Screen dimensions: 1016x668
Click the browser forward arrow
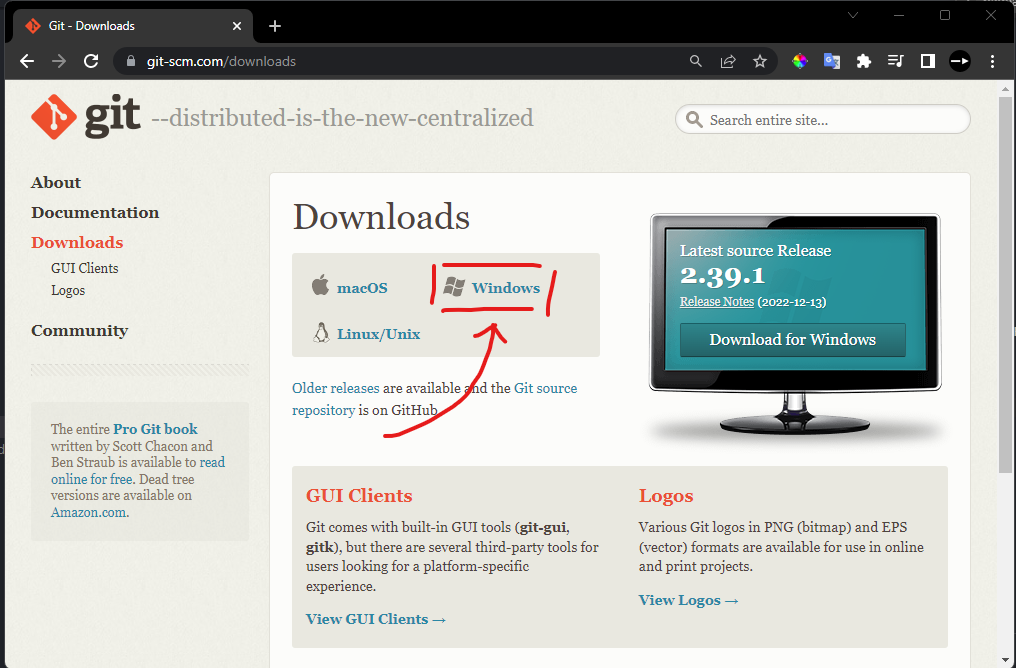tap(59, 61)
